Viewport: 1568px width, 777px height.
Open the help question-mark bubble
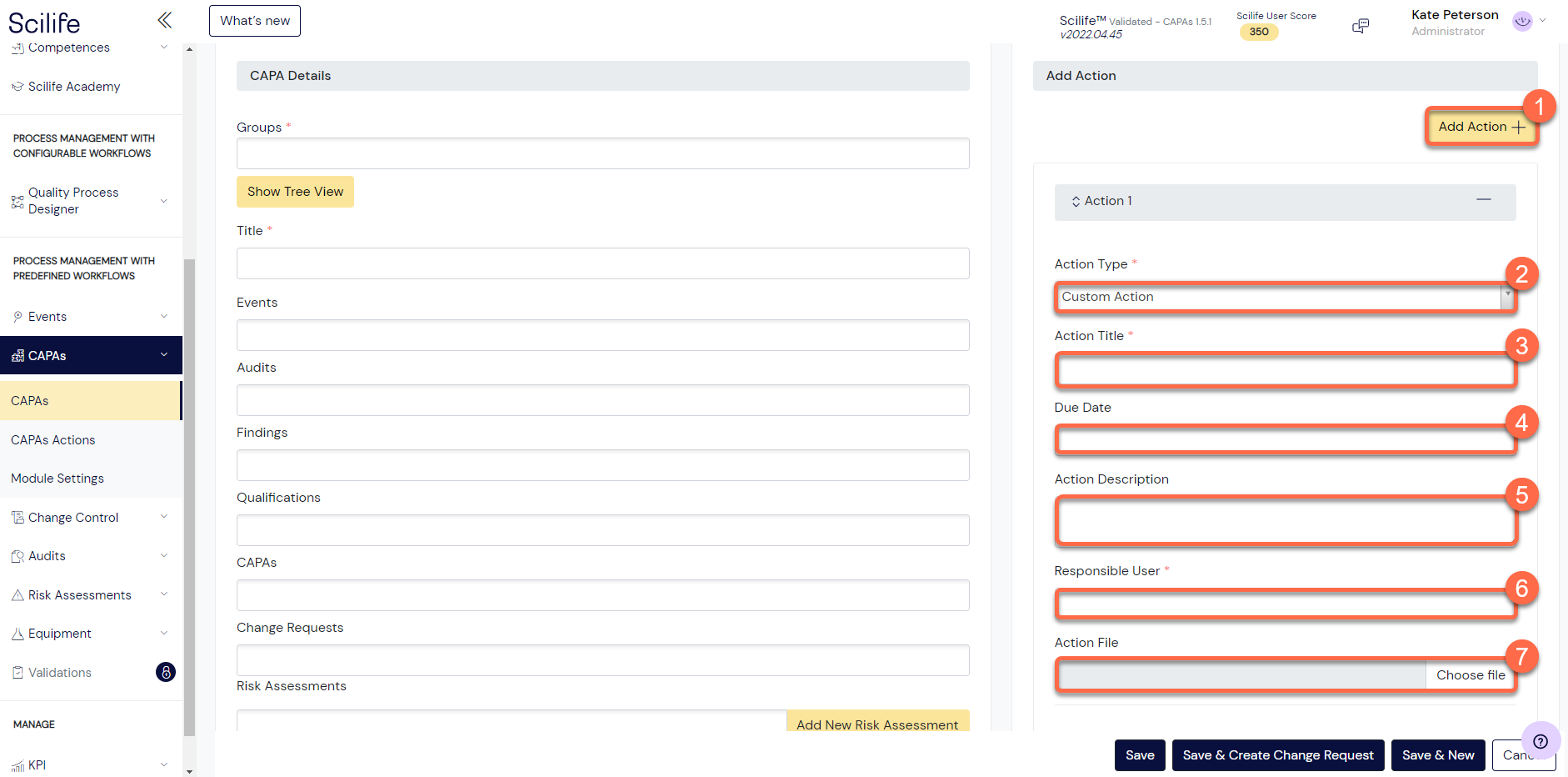coord(1541,741)
